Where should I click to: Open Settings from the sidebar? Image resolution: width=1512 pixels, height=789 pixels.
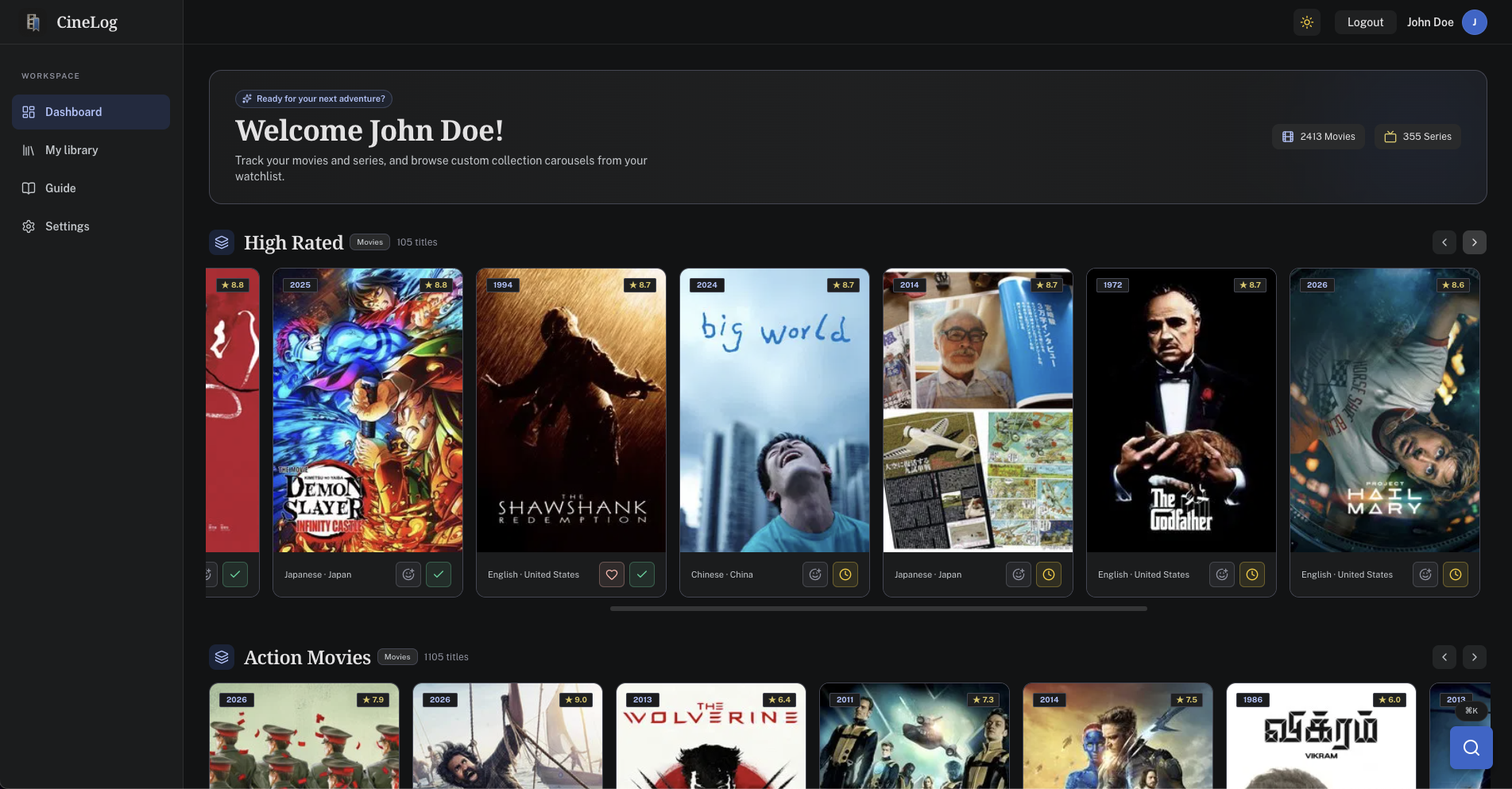pyautogui.click(x=91, y=226)
